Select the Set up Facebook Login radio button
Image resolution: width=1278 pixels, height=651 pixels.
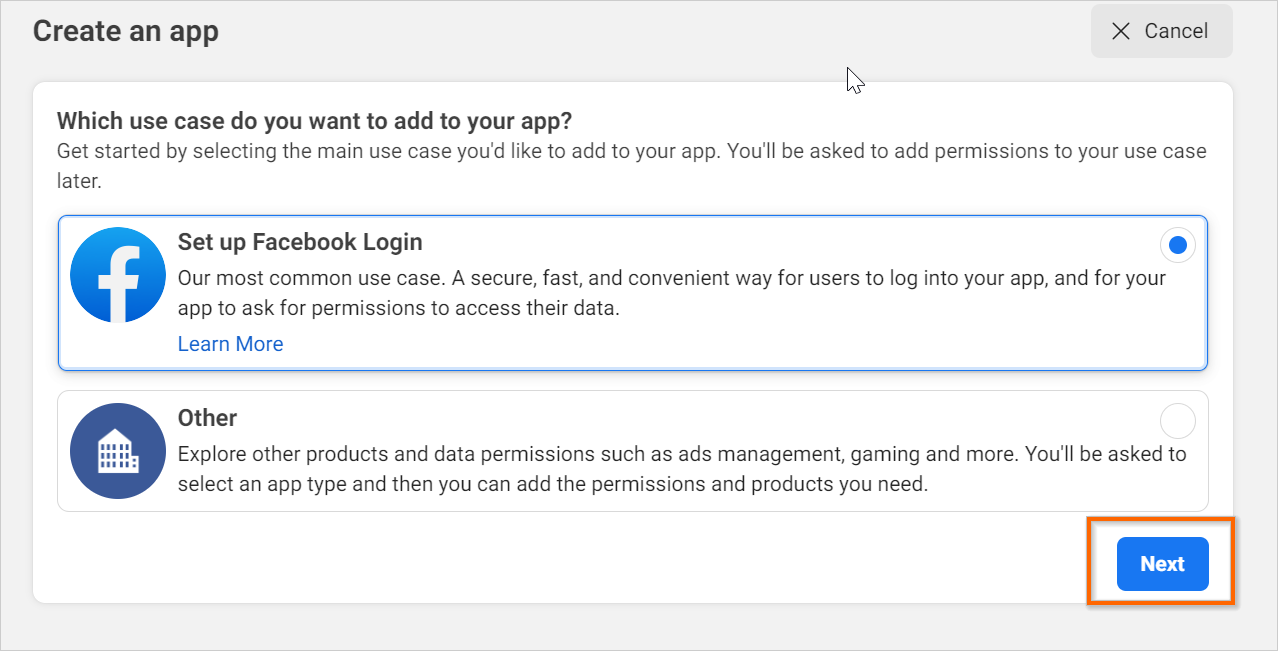[1178, 245]
